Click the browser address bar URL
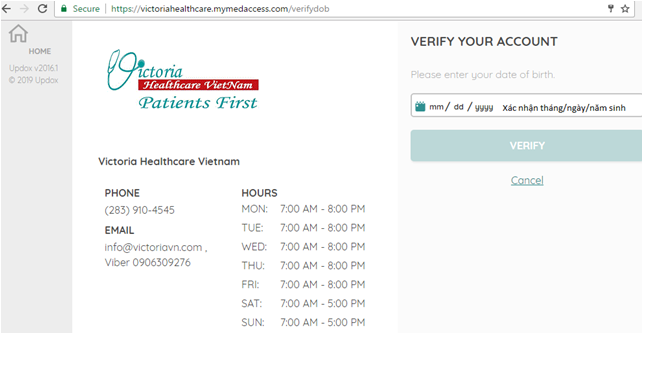The image size is (649, 376). tap(220, 9)
